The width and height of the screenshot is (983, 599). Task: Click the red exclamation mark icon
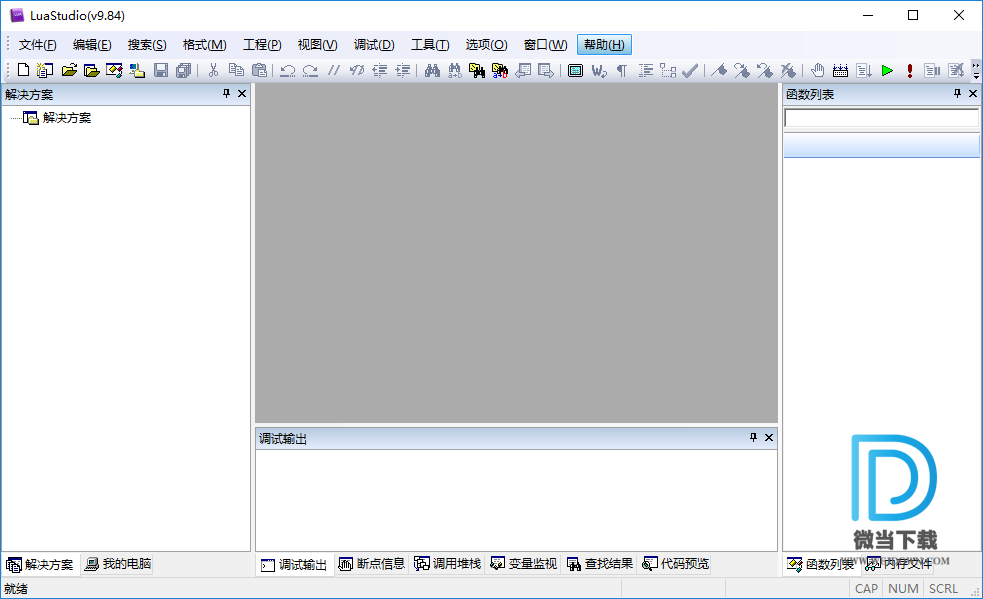(x=909, y=70)
